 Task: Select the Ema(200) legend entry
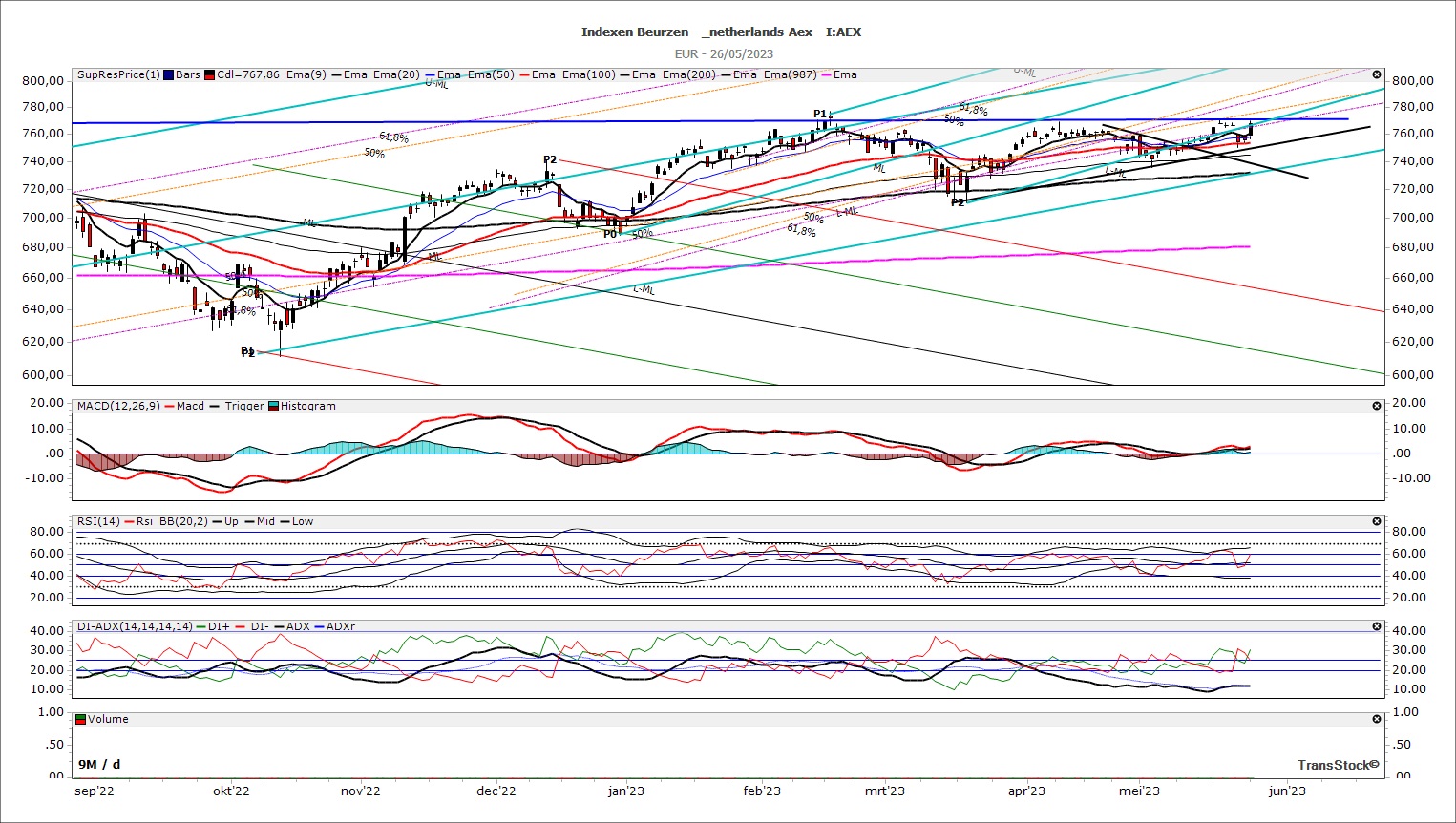688,74
